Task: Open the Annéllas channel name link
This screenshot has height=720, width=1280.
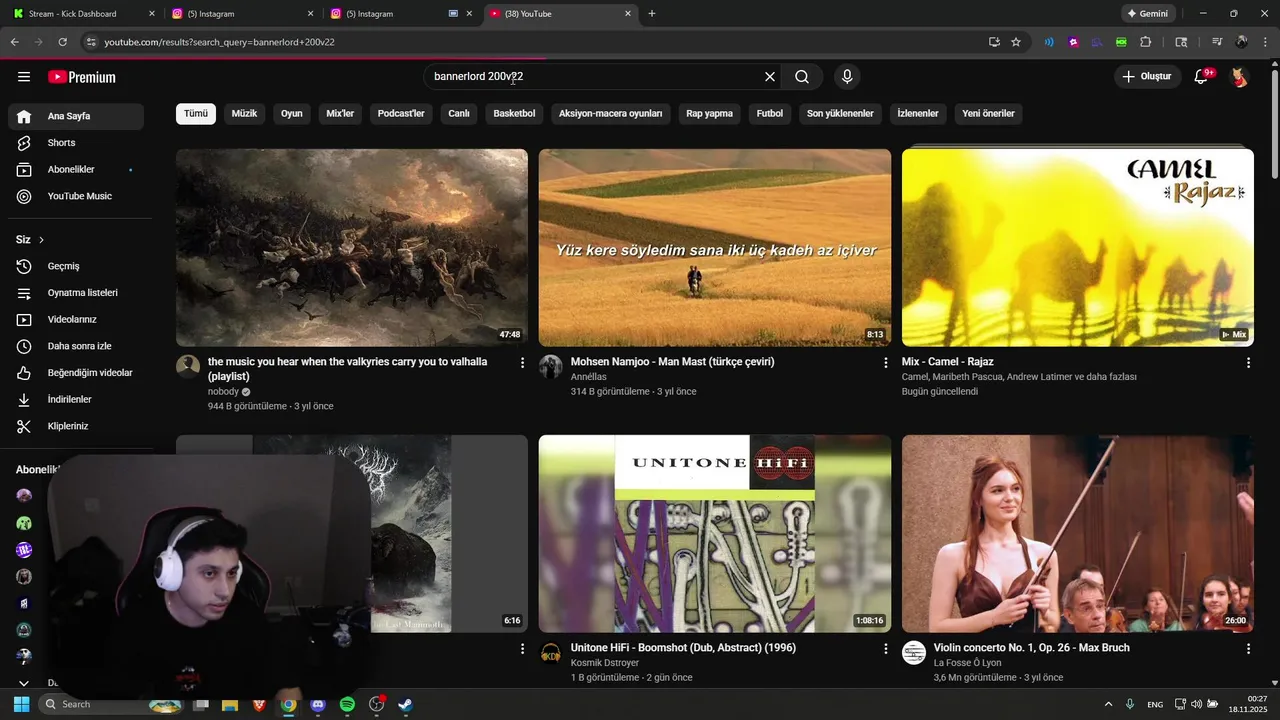Action: click(x=589, y=377)
